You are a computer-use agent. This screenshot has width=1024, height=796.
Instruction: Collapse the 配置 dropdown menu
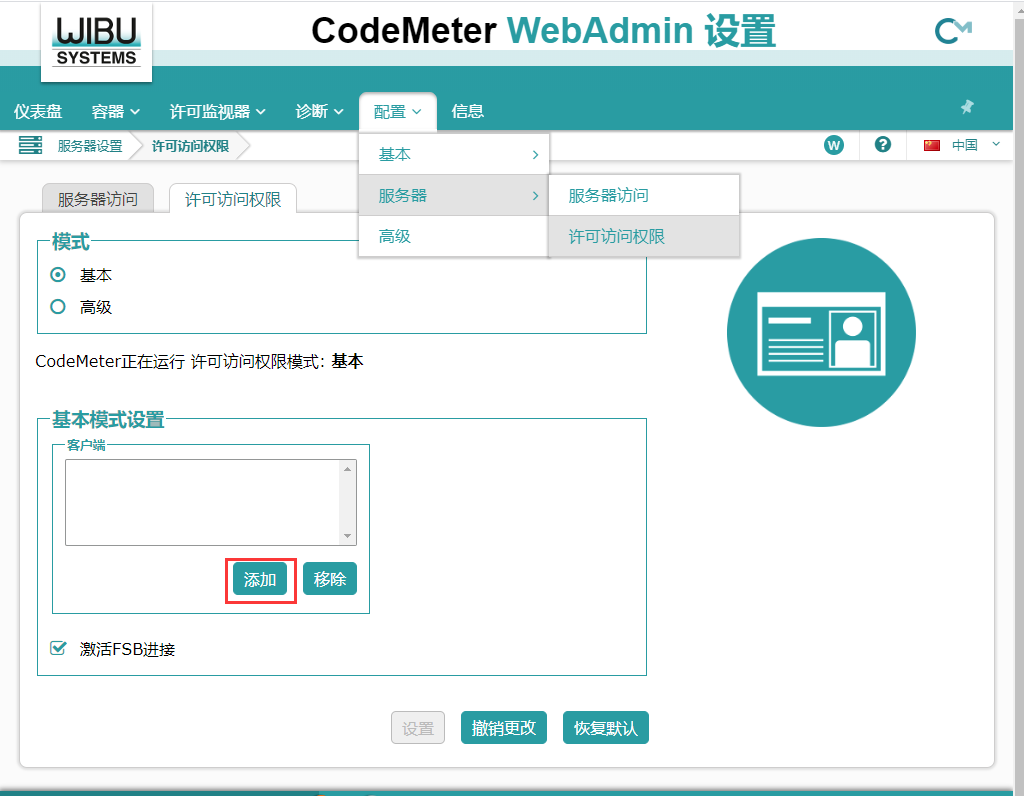pyautogui.click(x=398, y=112)
